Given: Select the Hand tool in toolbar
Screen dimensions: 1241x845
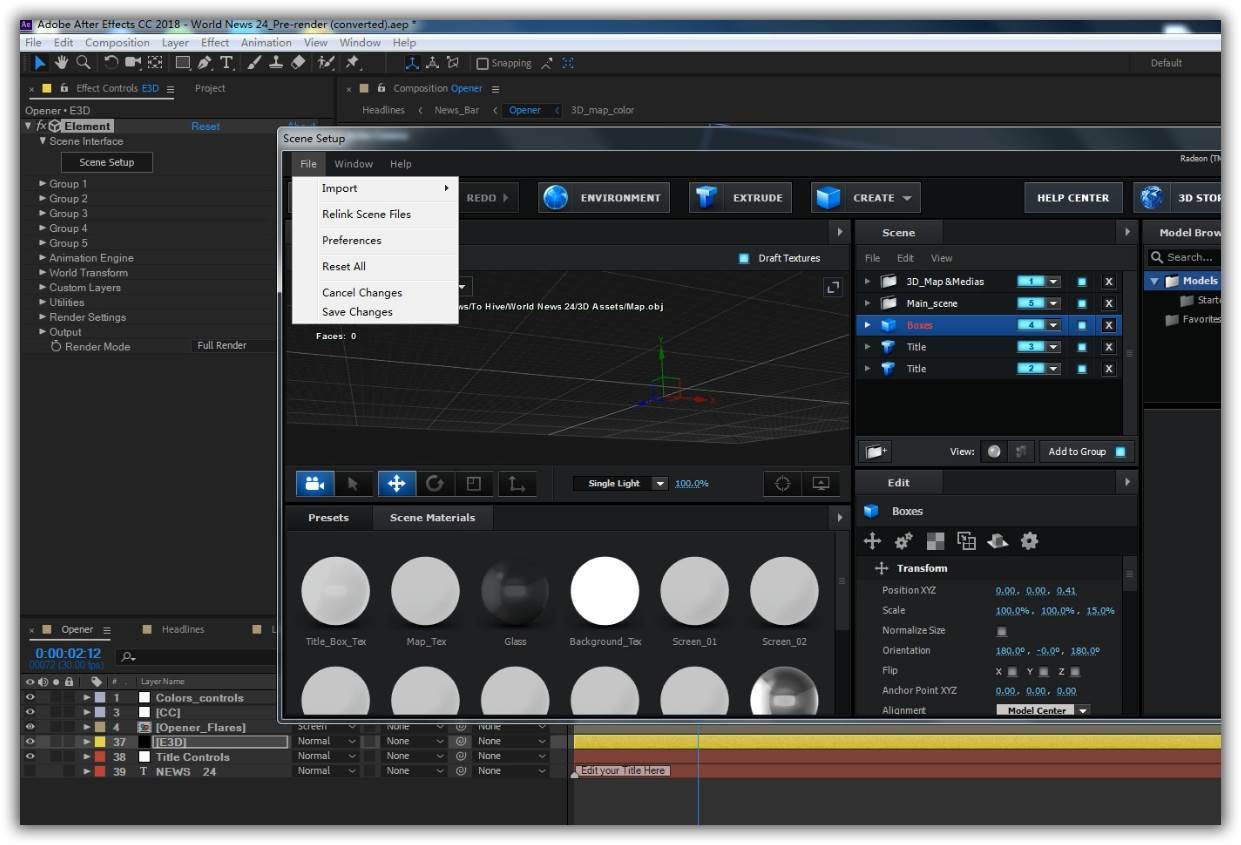Looking at the screenshot, I should tap(61, 63).
